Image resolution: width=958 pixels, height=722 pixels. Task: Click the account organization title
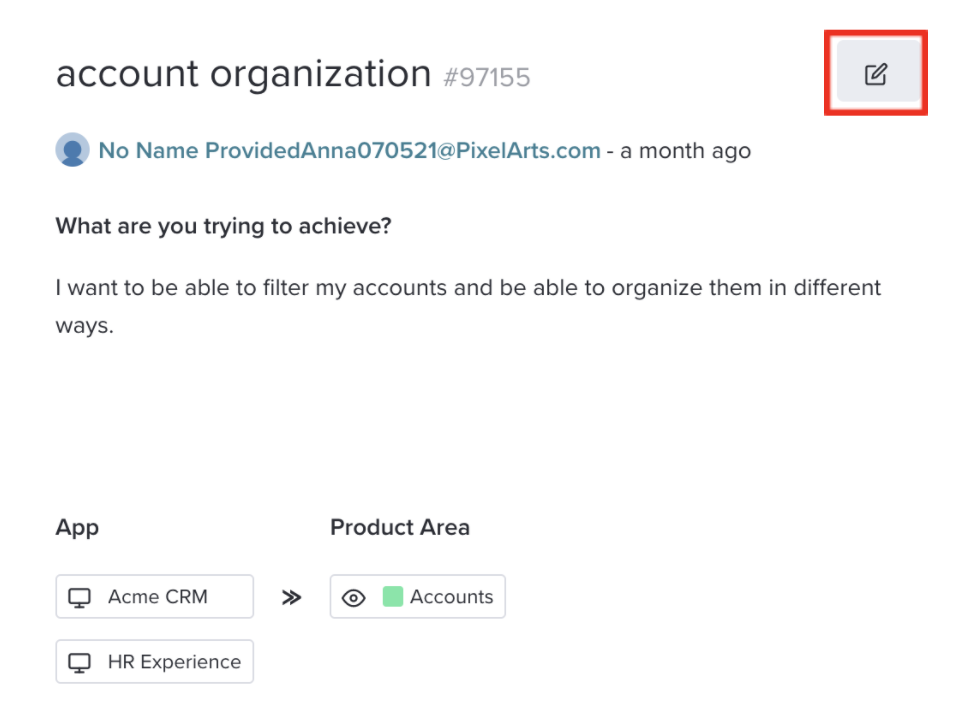pos(243,75)
